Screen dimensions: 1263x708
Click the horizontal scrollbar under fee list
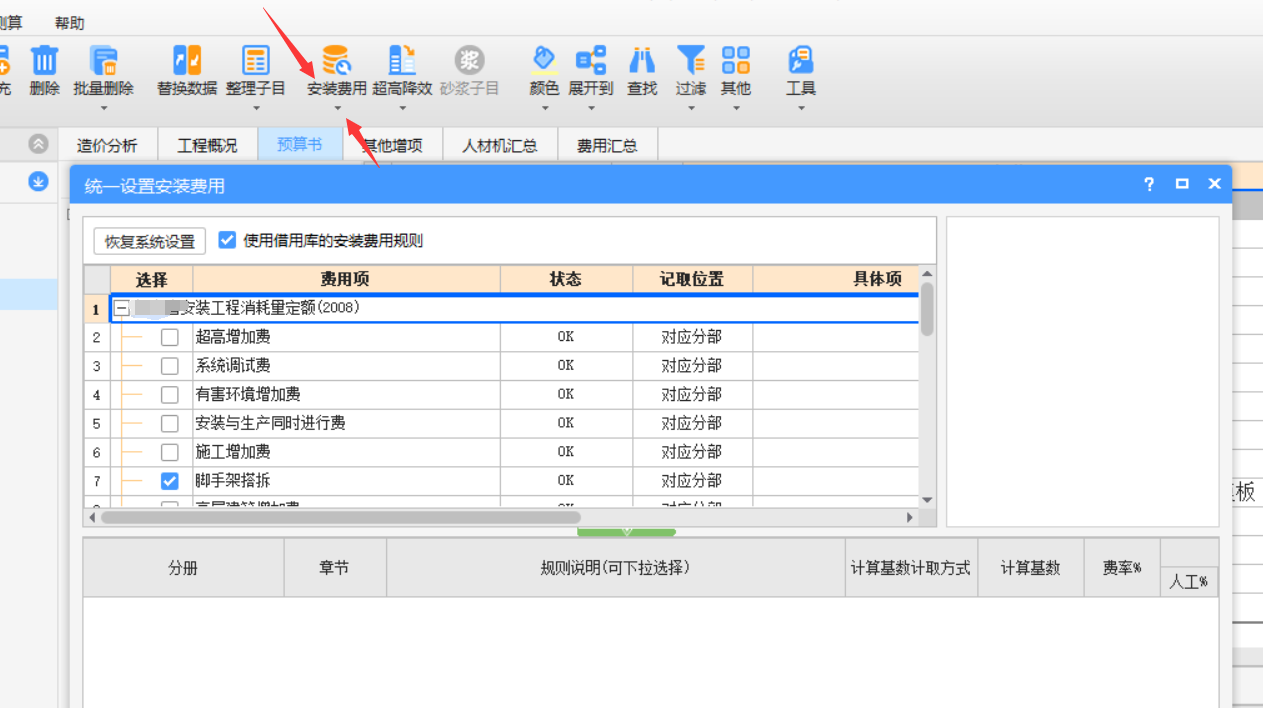(341, 517)
